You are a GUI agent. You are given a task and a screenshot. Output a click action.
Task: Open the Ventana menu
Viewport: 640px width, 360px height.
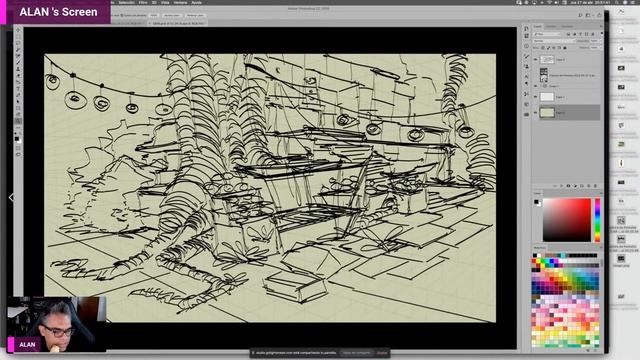180,2
